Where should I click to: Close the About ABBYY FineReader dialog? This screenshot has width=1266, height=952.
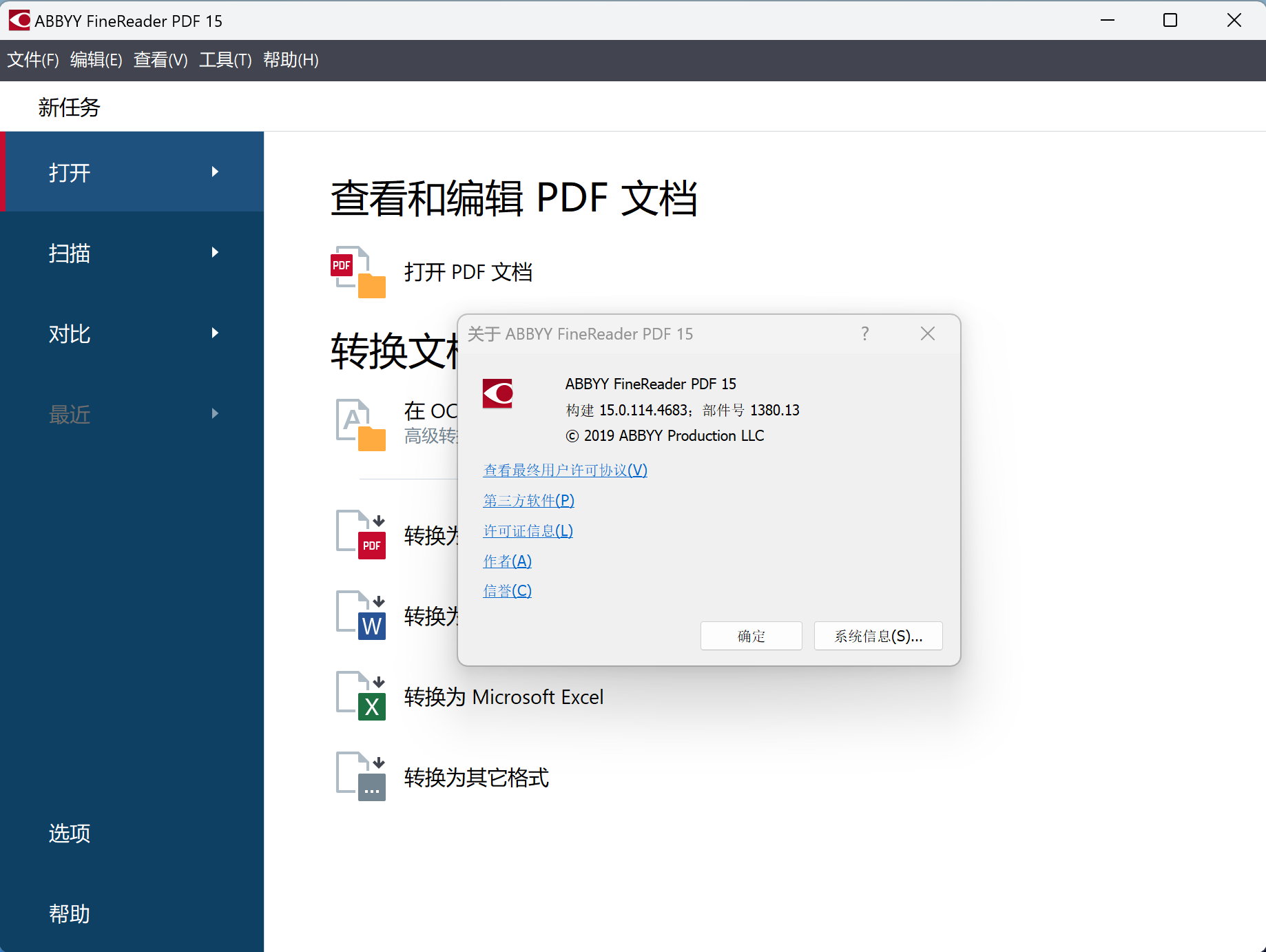tap(928, 334)
